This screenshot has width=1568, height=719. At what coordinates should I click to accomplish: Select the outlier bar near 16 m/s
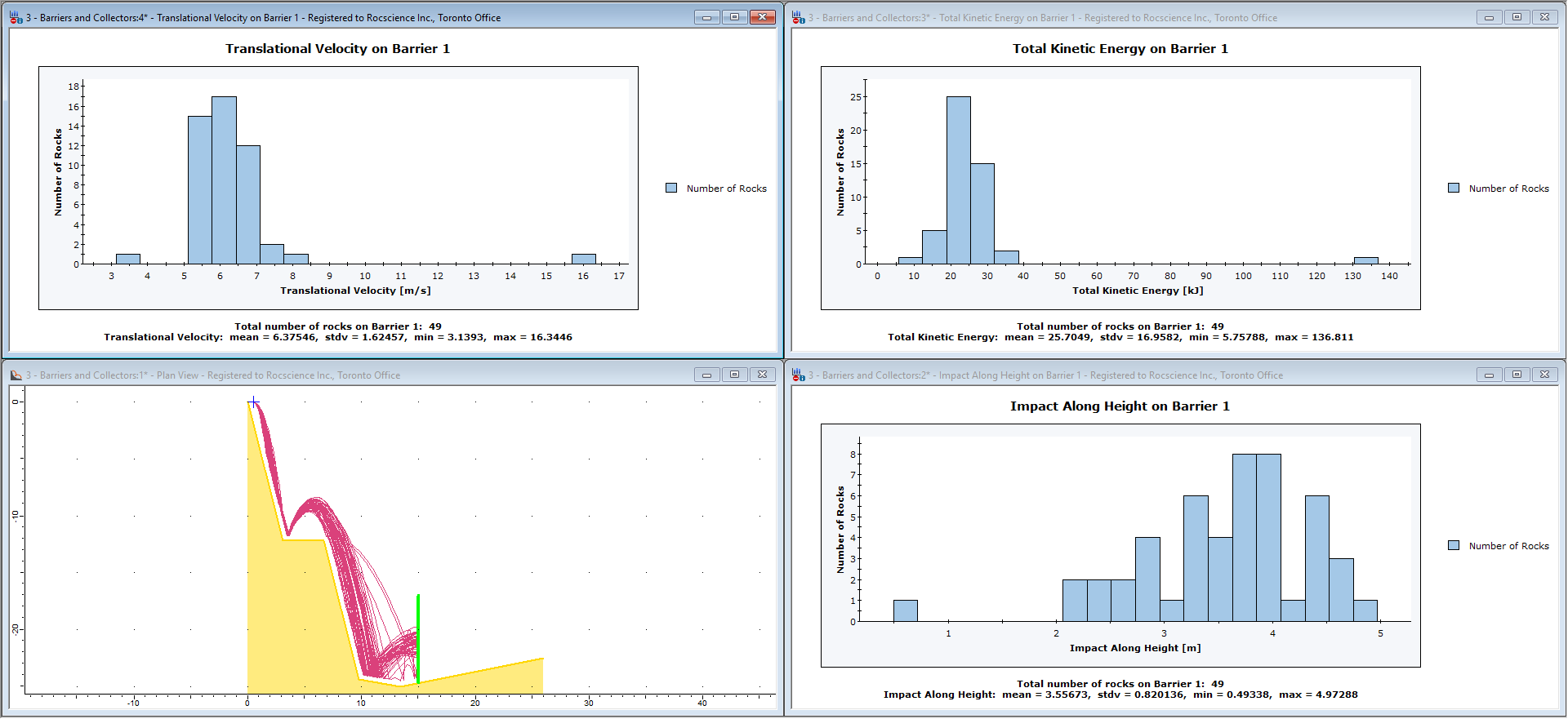coord(583,260)
